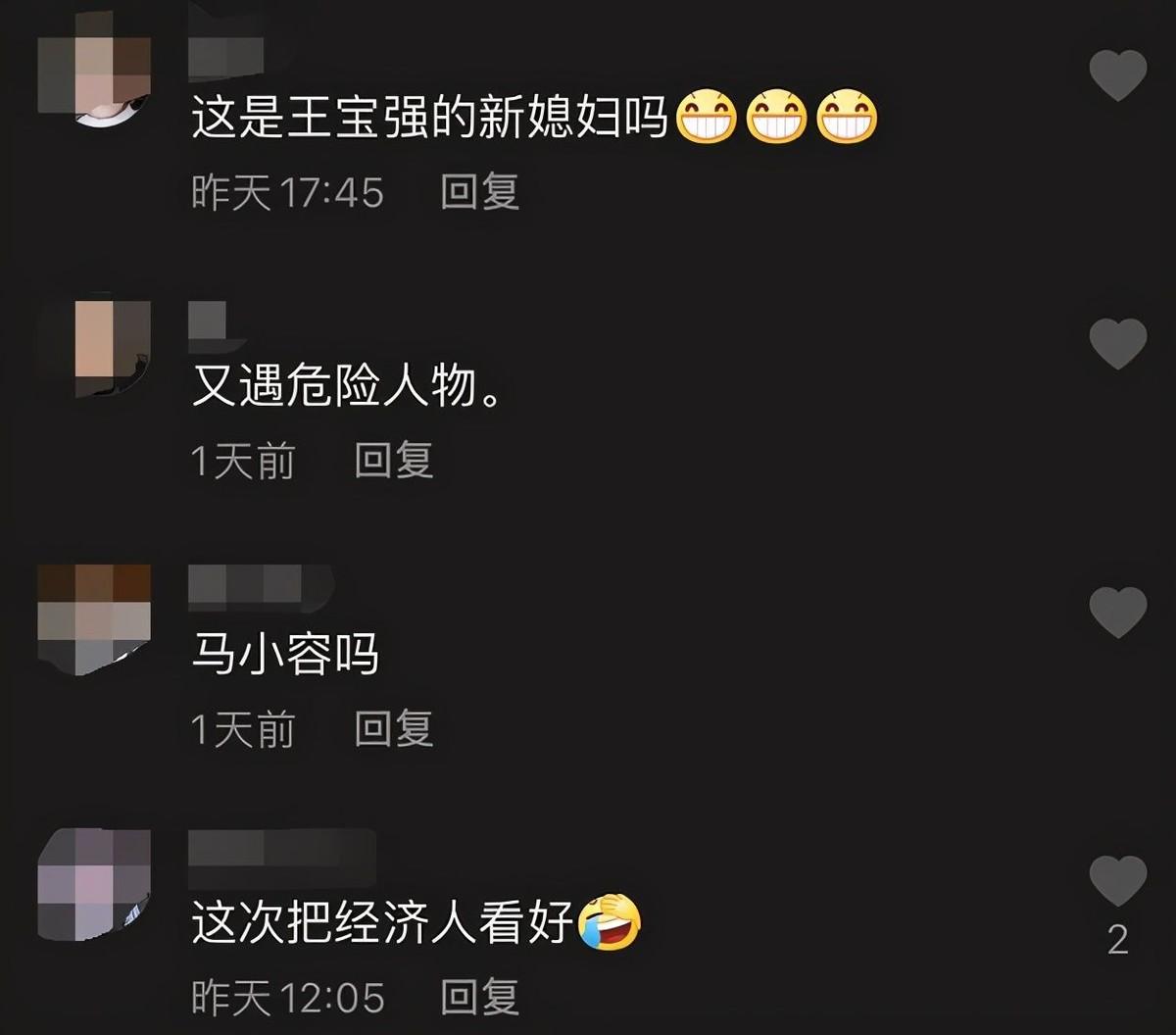Screen dimensions: 1176x1035
Task: Like the 这次把经济人看好 comment
Action: coord(1118,881)
